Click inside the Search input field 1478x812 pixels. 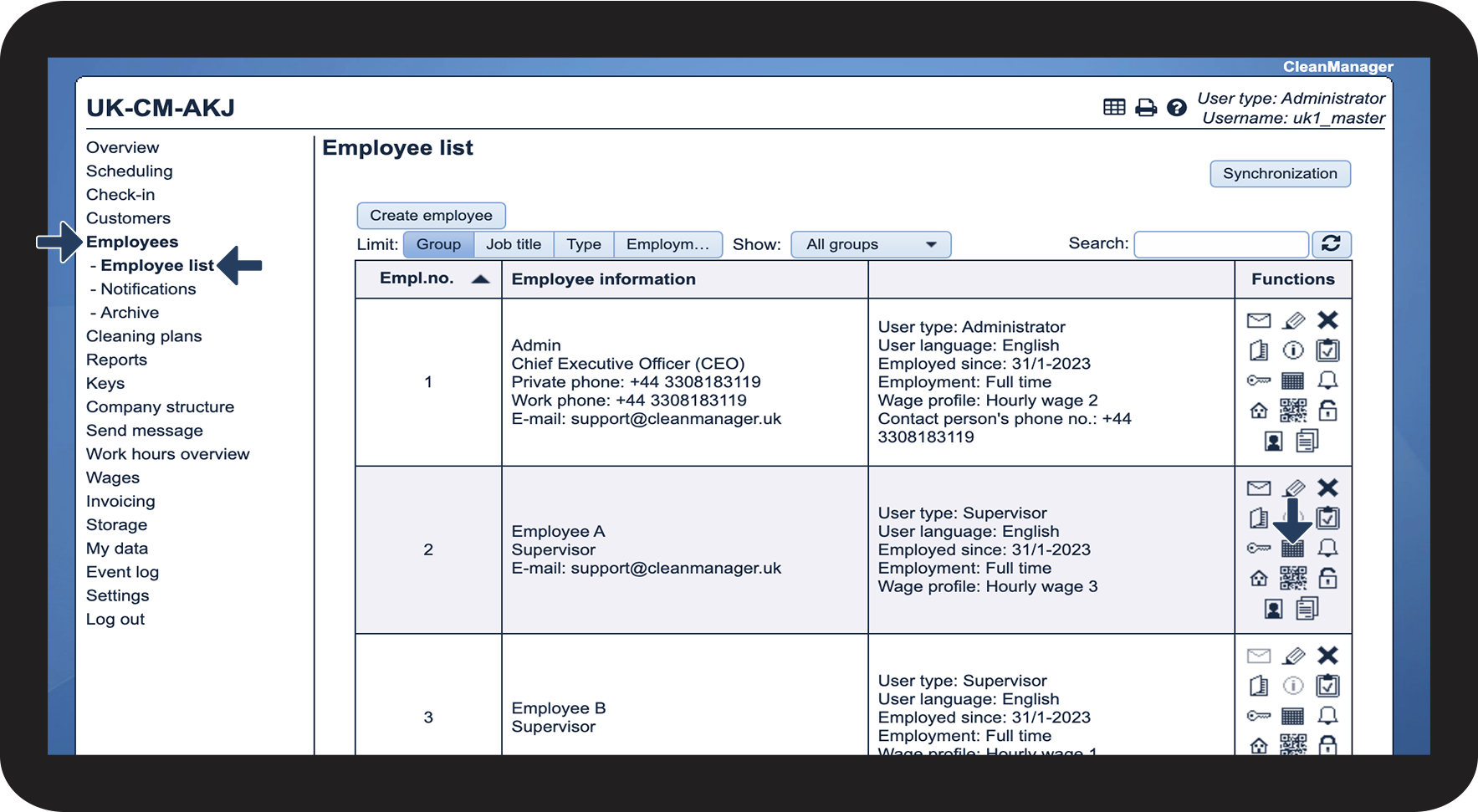tap(1220, 244)
